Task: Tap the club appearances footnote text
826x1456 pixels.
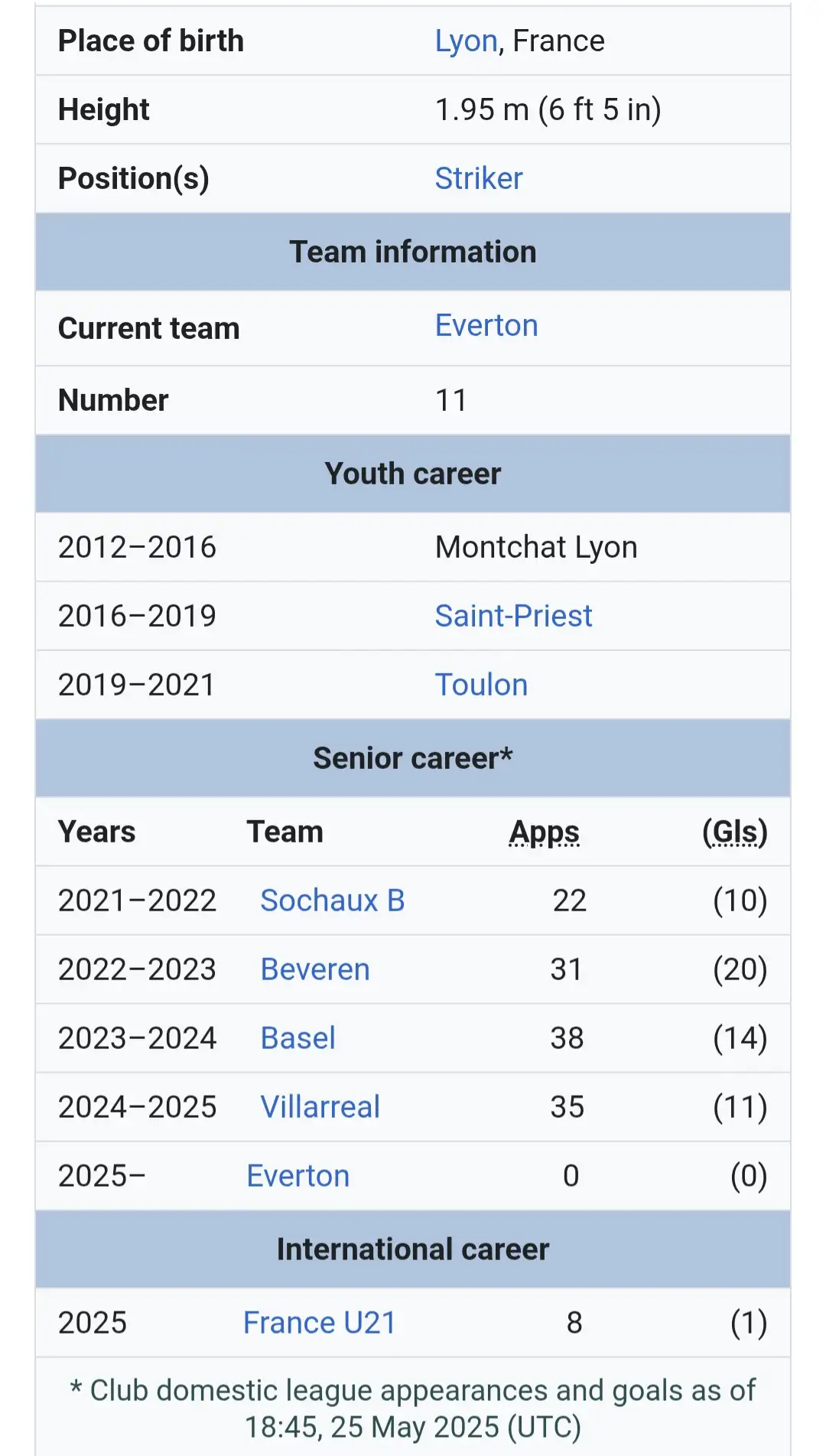Action: 413,1409
